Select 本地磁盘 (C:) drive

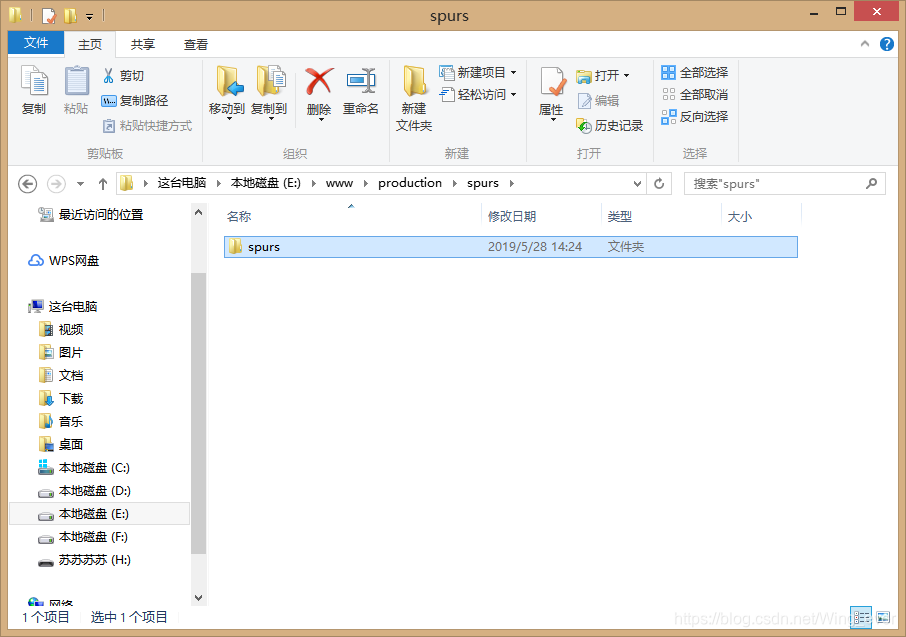point(84,468)
